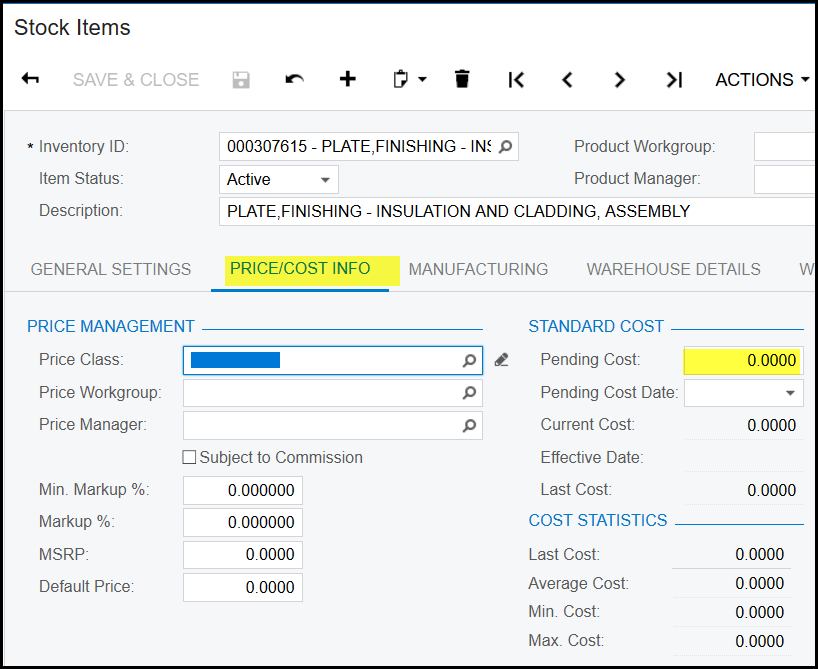Switch to General Settings tab
The width and height of the screenshot is (818, 669).
pyautogui.click(x=111, y=269)
